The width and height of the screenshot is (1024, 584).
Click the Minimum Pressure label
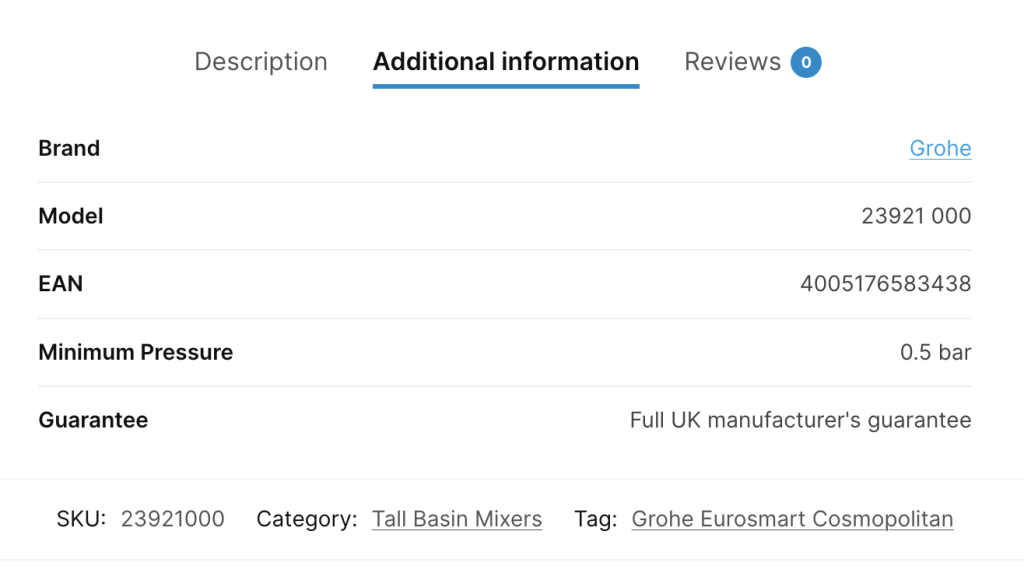pos(135,352)
